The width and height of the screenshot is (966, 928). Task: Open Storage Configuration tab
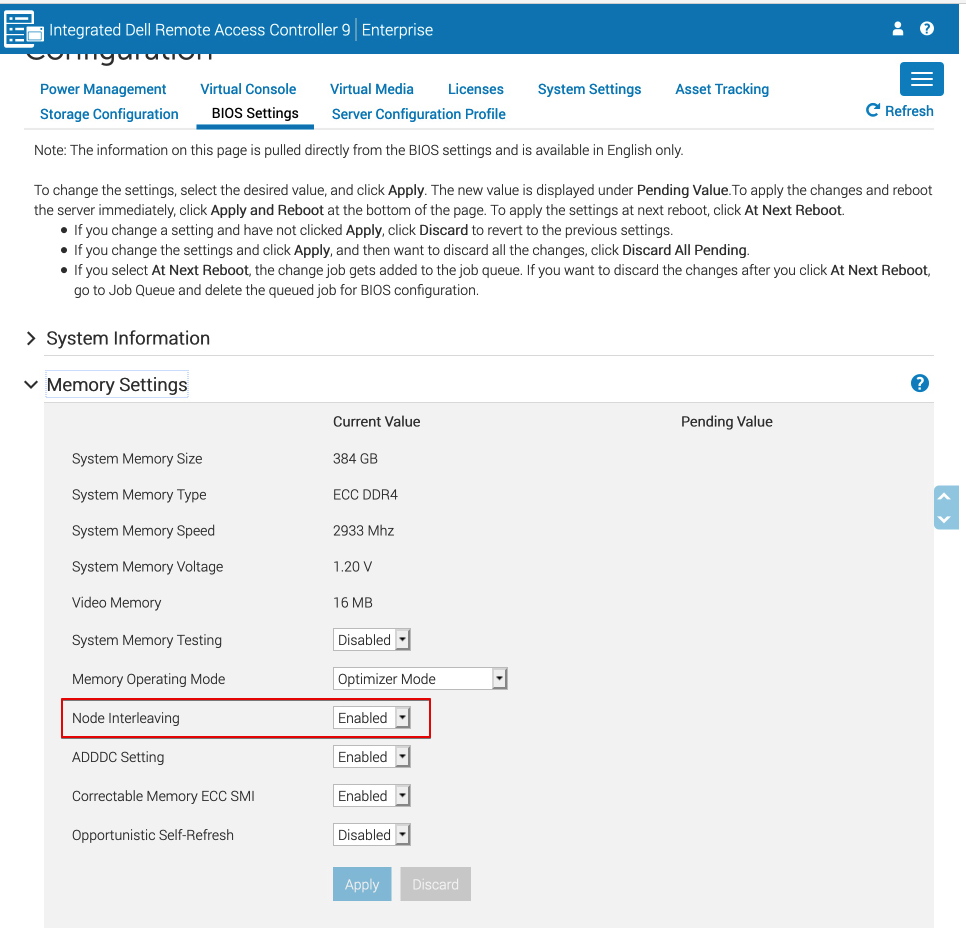[109, 114]
